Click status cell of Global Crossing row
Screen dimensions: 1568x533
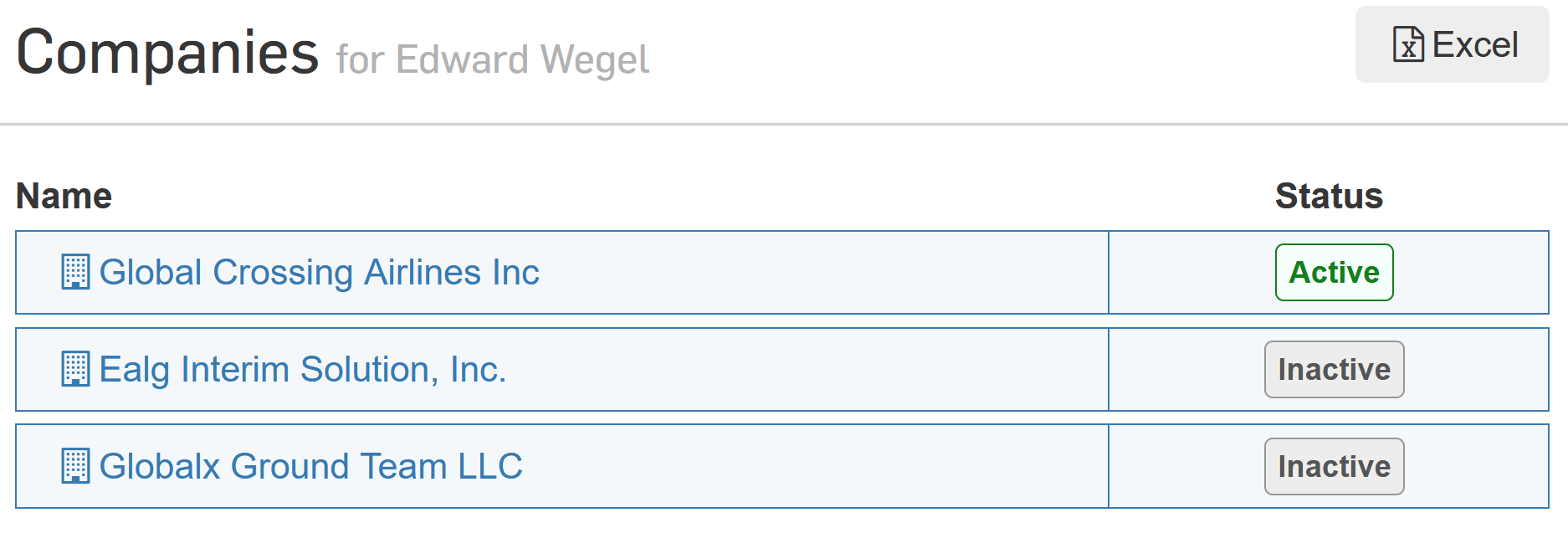tap(1329, 273)
